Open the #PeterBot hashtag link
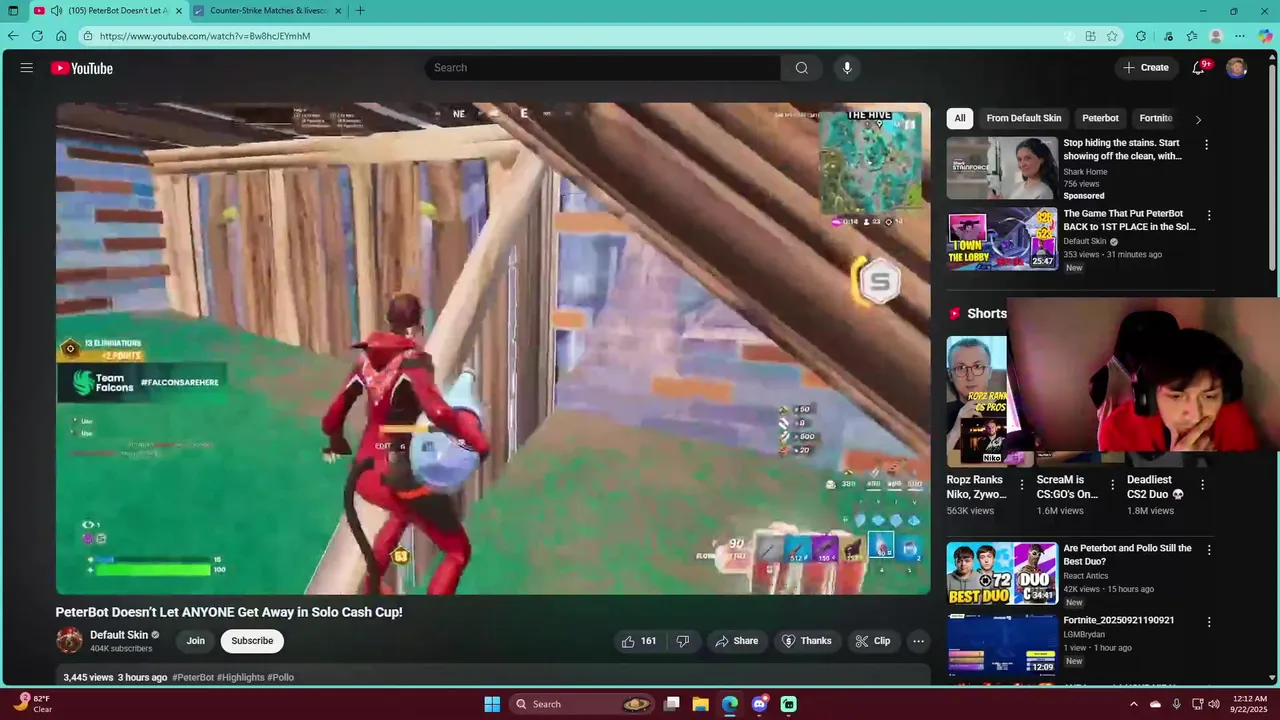Image resolution: width=1280 pixels, height=720 pixels. click(193, 677)
